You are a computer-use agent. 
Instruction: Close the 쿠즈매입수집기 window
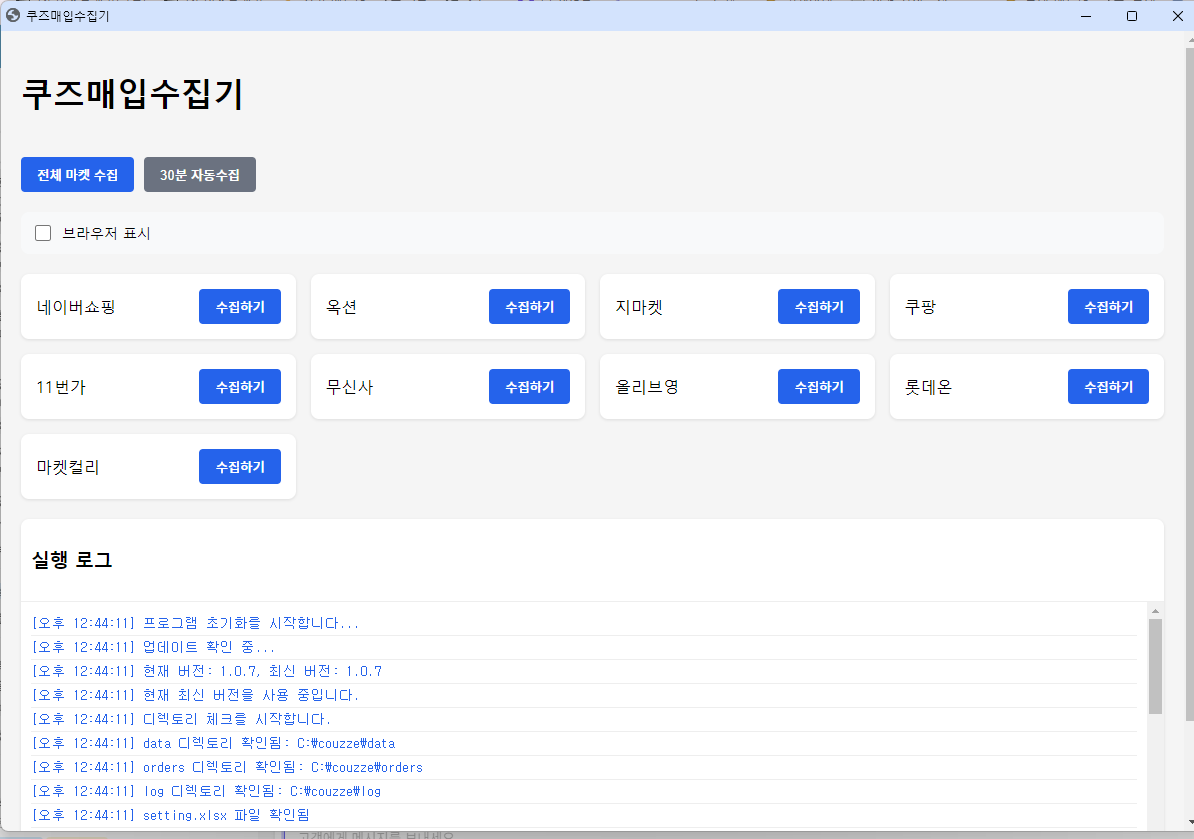tap(1176, 16)
